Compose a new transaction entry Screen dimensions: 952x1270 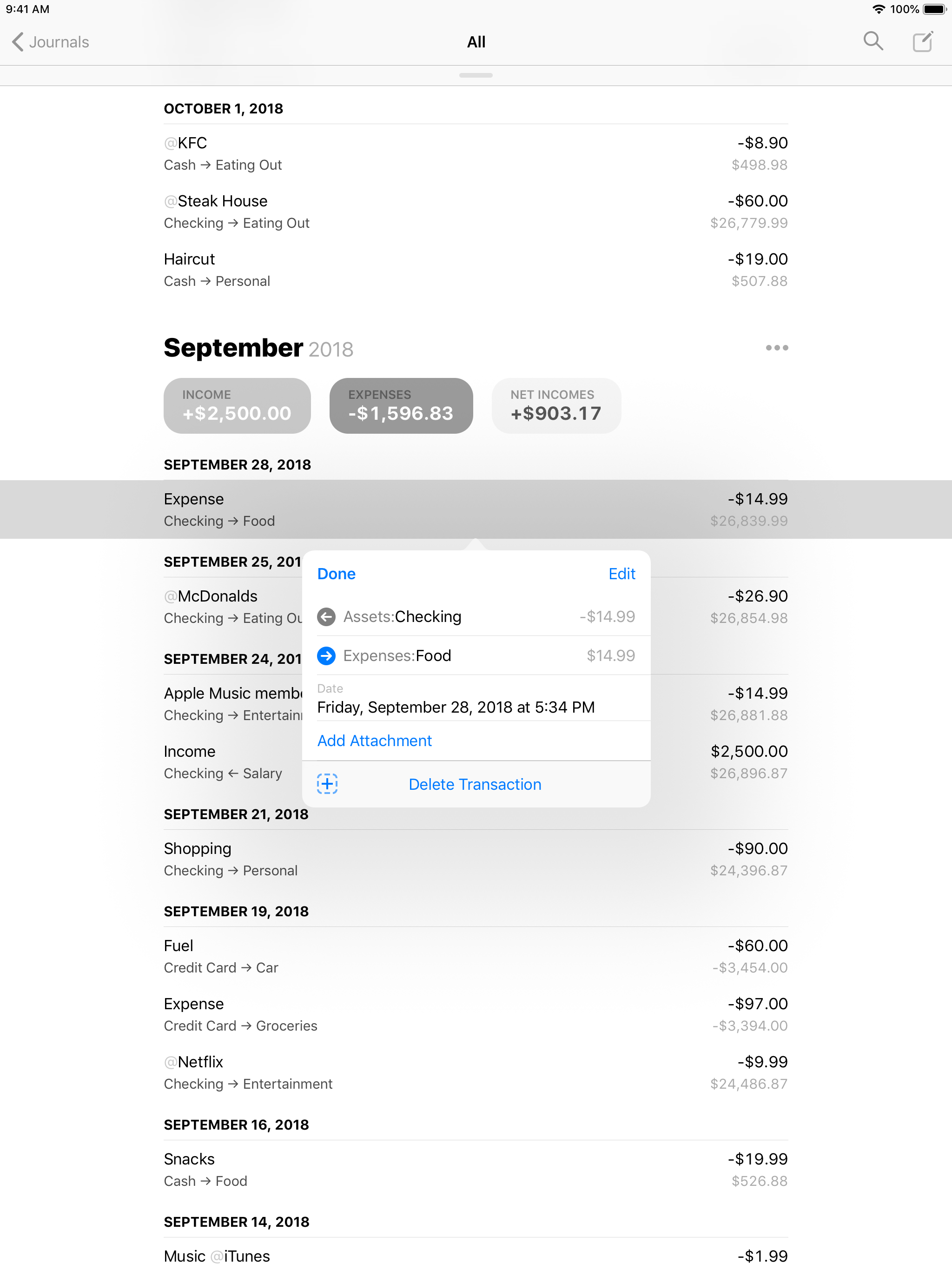[x=923, y=41]
